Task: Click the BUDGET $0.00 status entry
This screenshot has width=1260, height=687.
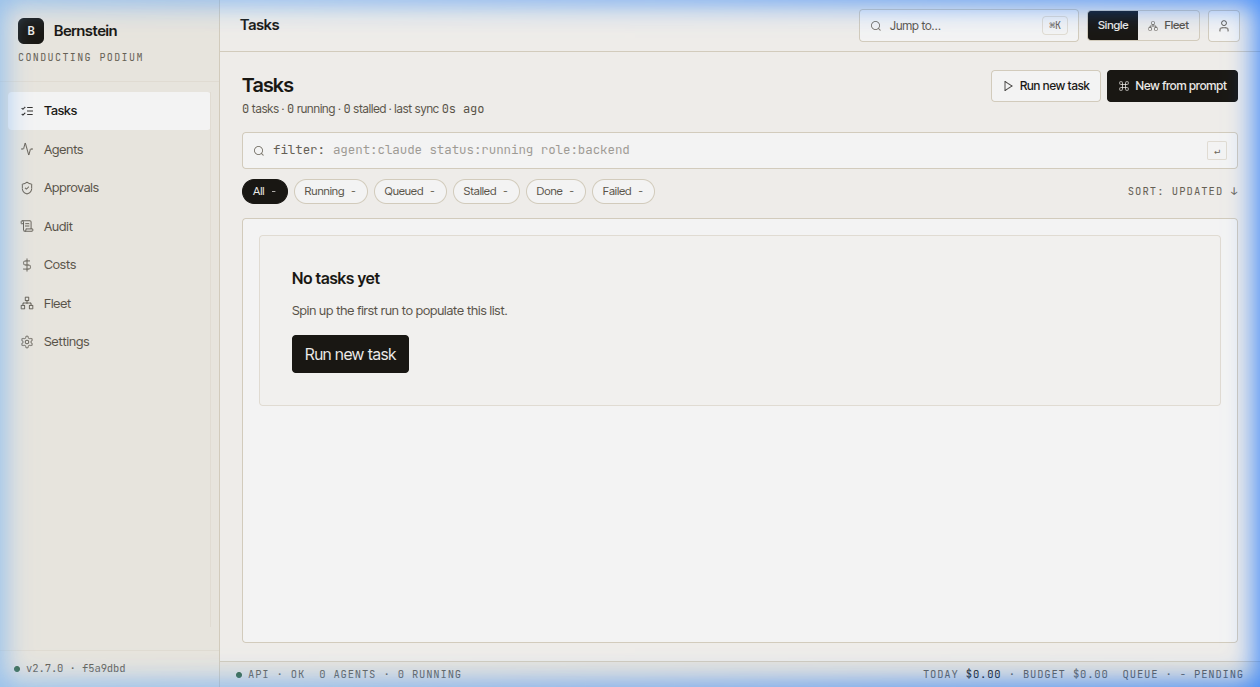Action: point(1065,675)
